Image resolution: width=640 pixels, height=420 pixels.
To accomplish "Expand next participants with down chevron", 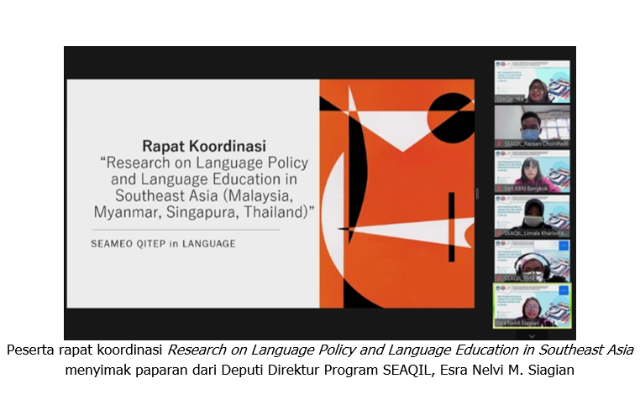I will point(531,336).
